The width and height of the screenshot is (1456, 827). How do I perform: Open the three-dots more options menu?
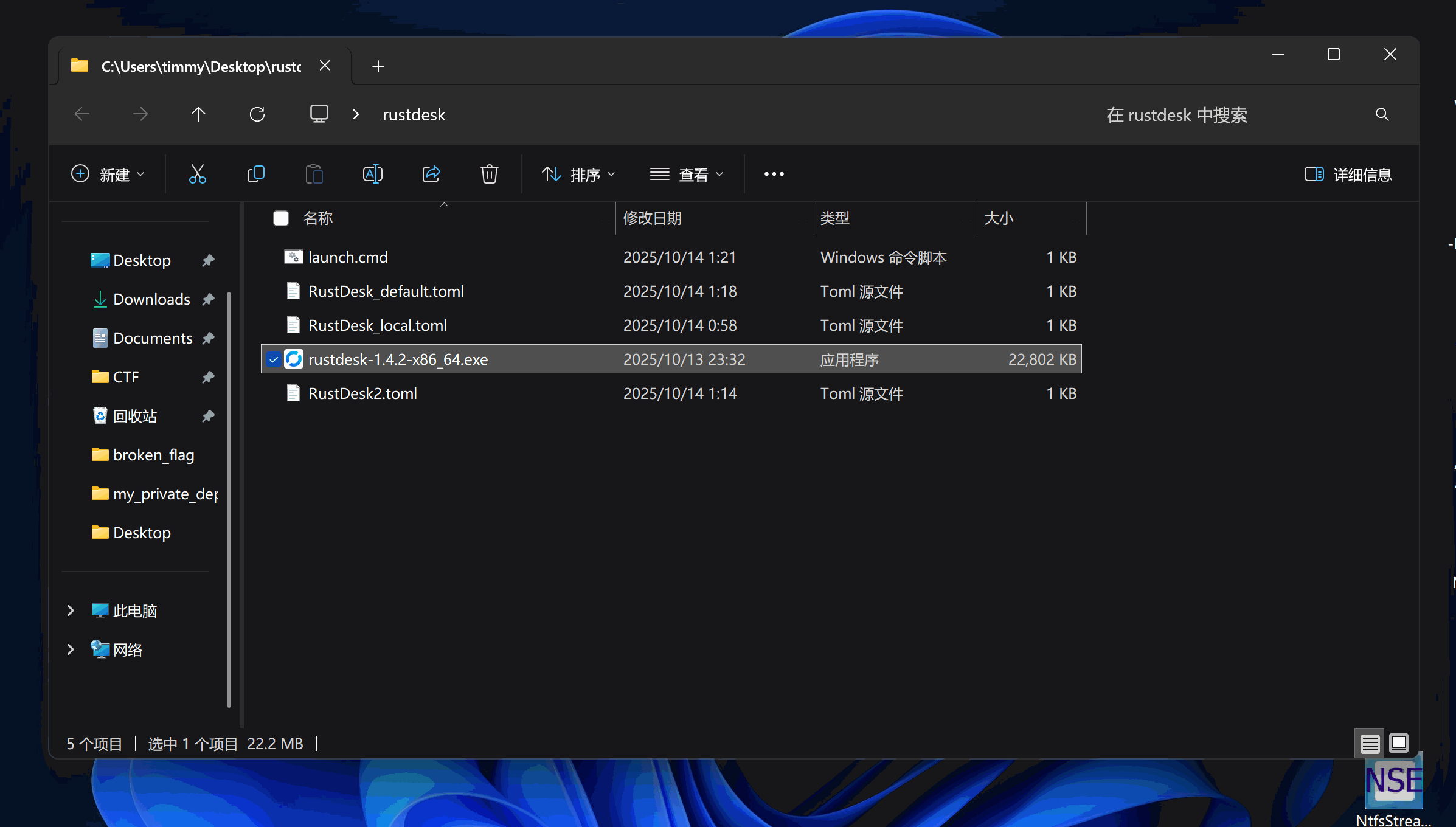tap(774, 175)
